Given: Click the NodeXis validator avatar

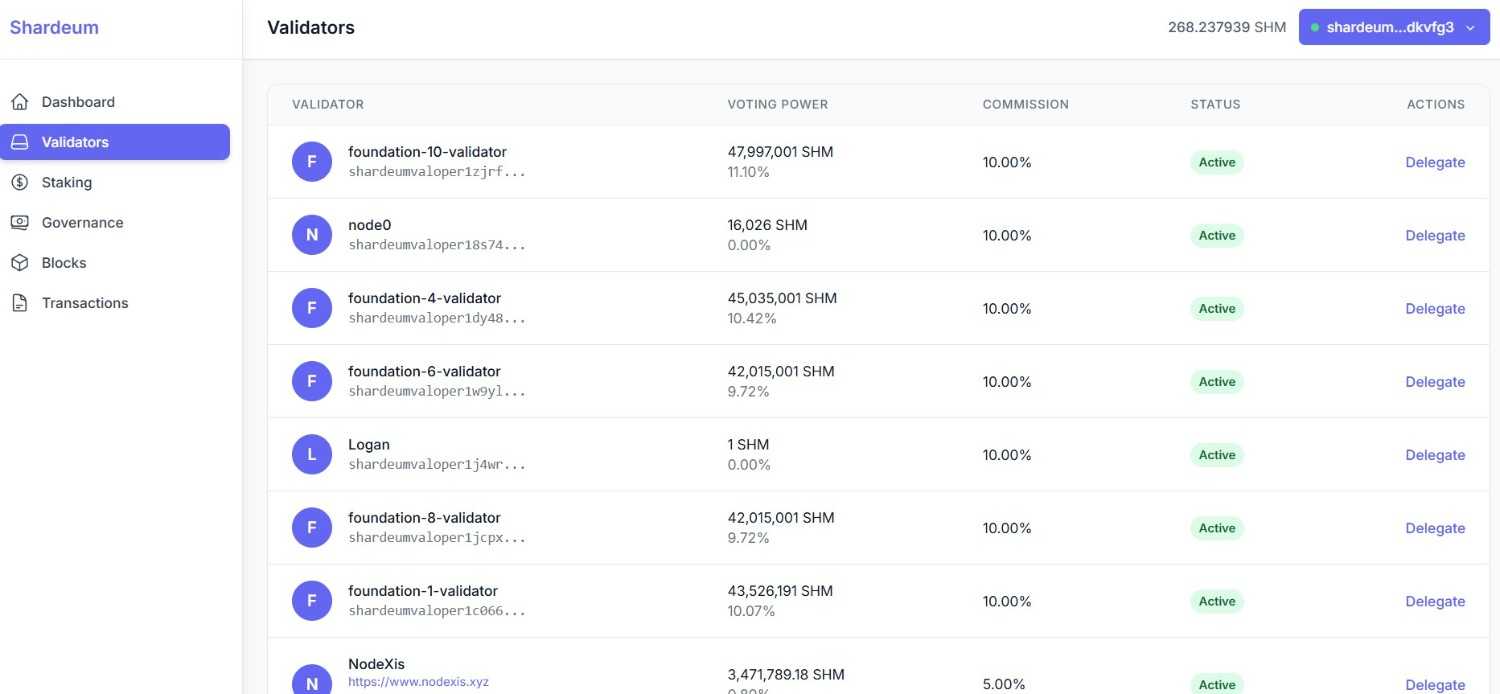Looking at the screenshot, I should click(311, 681).
